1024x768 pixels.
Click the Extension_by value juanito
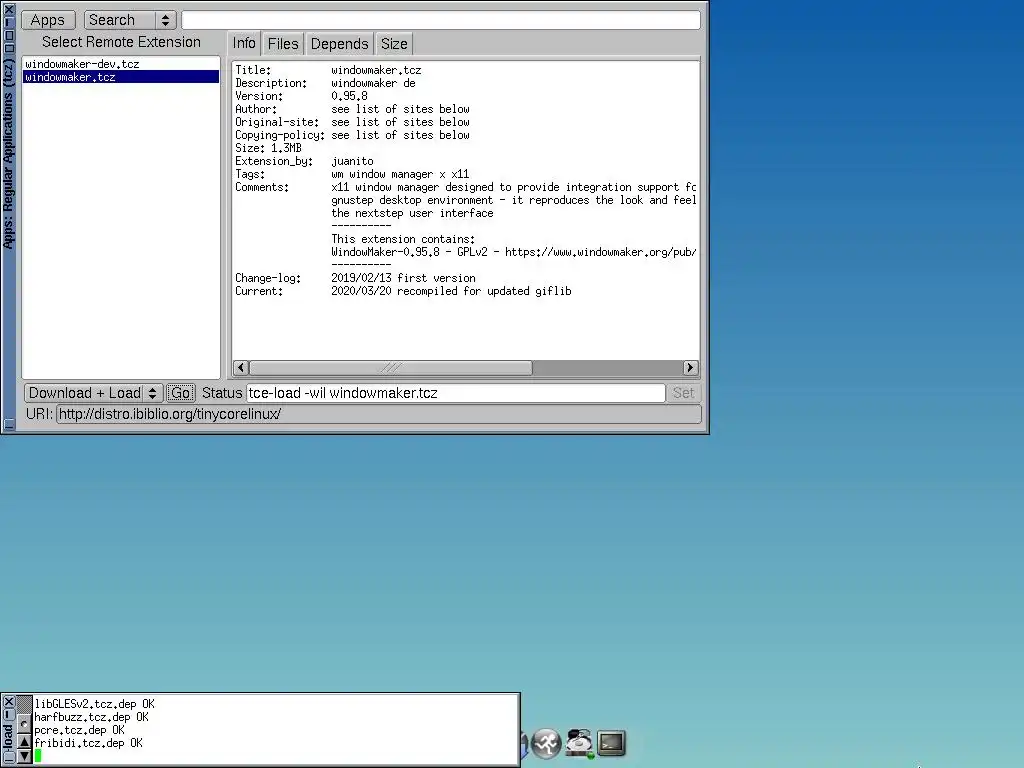tap(352, 161)
